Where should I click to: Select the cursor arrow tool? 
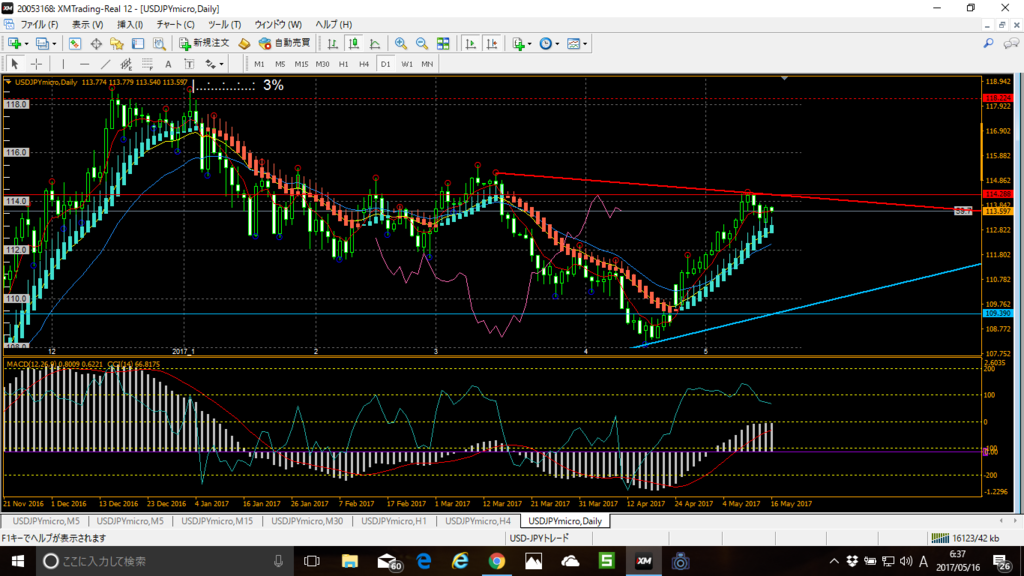(x=15, y=64)
